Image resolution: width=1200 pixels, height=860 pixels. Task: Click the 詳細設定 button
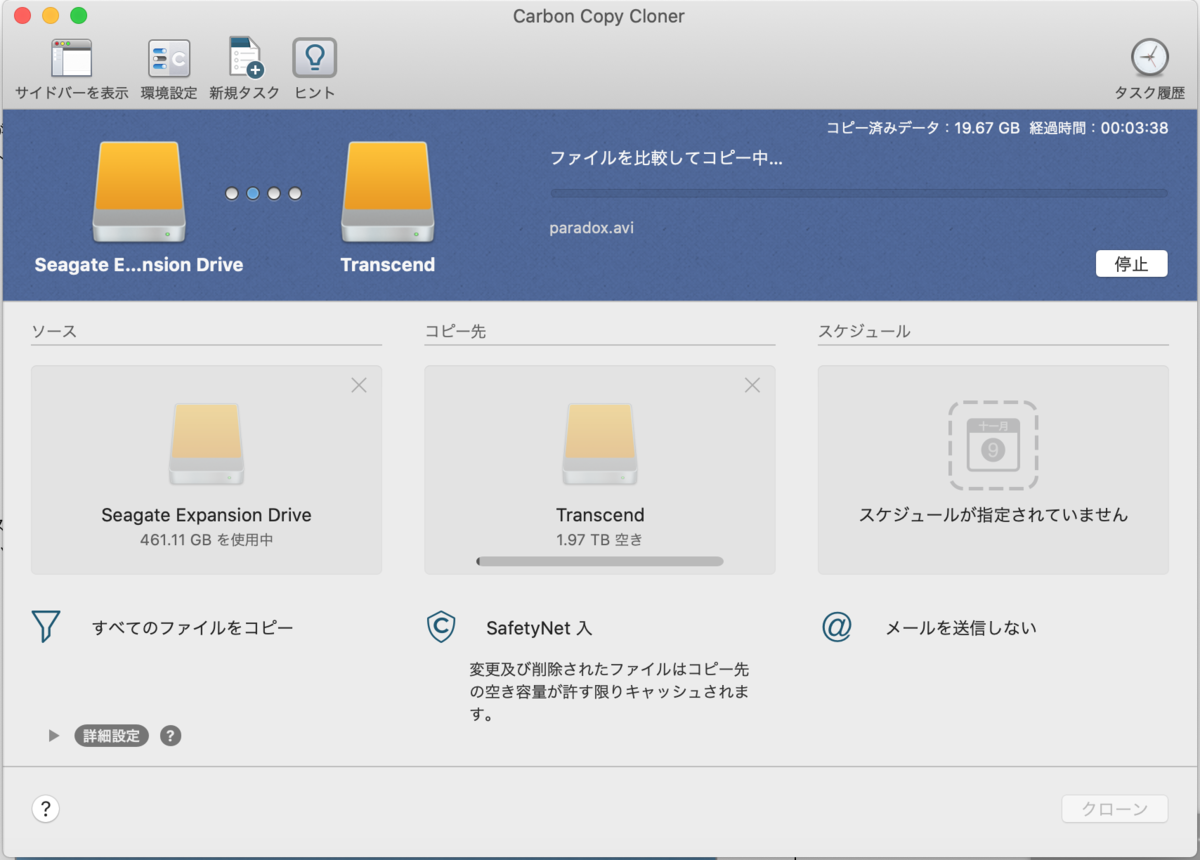(112, 736)
